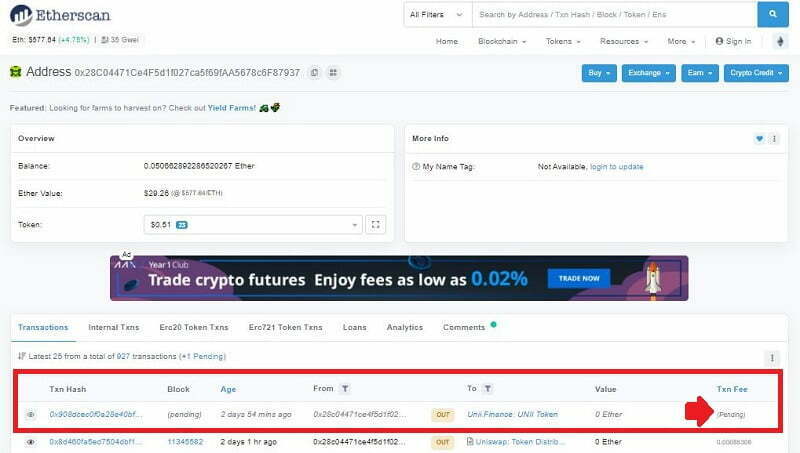Open the Crypto Credit dropdown button
Viewport: 800px width, 453px height.
pyautogui.click(x=756, y=73)
